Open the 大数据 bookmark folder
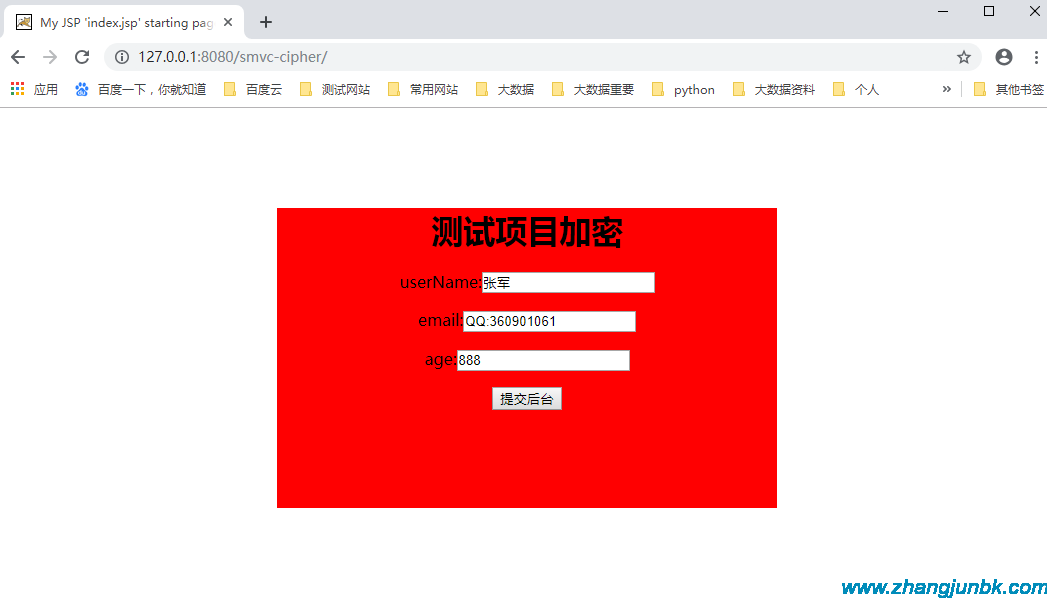 [x=505, y=89]
